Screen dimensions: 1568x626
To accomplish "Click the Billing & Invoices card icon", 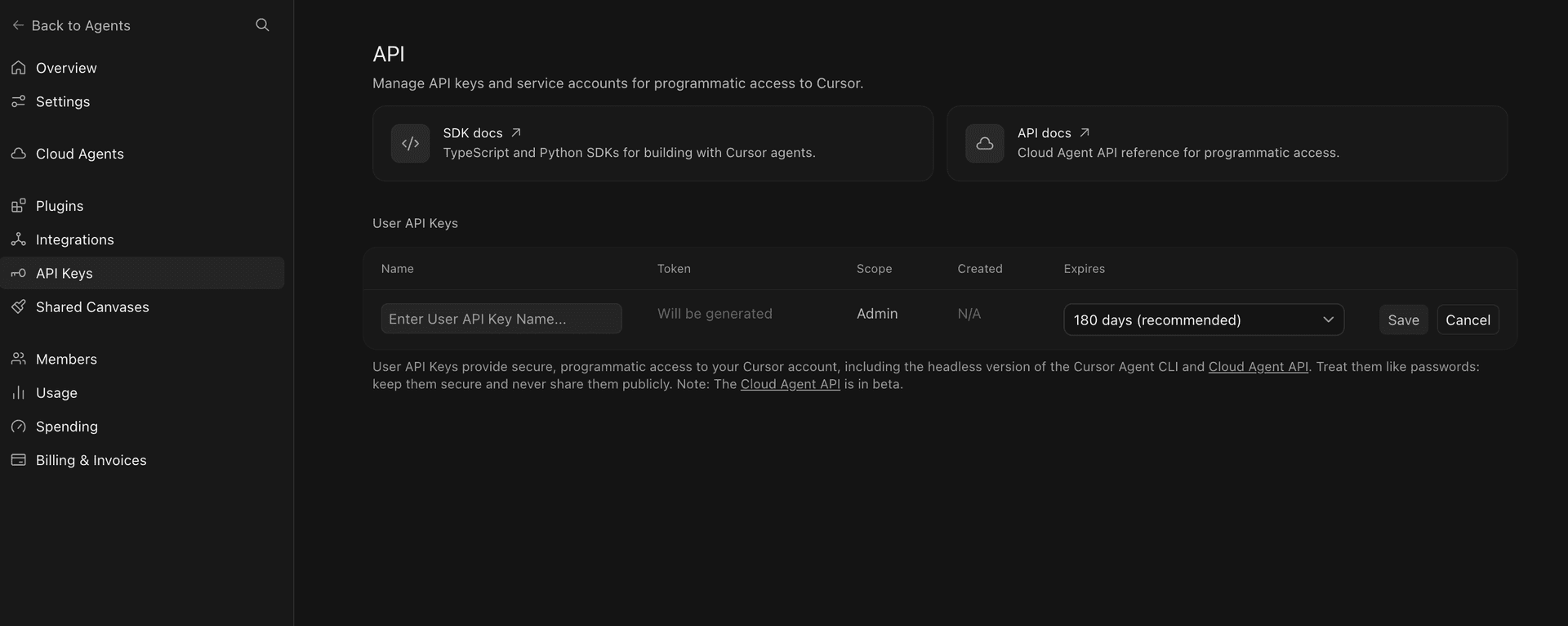I will click(x=18, y=460).
